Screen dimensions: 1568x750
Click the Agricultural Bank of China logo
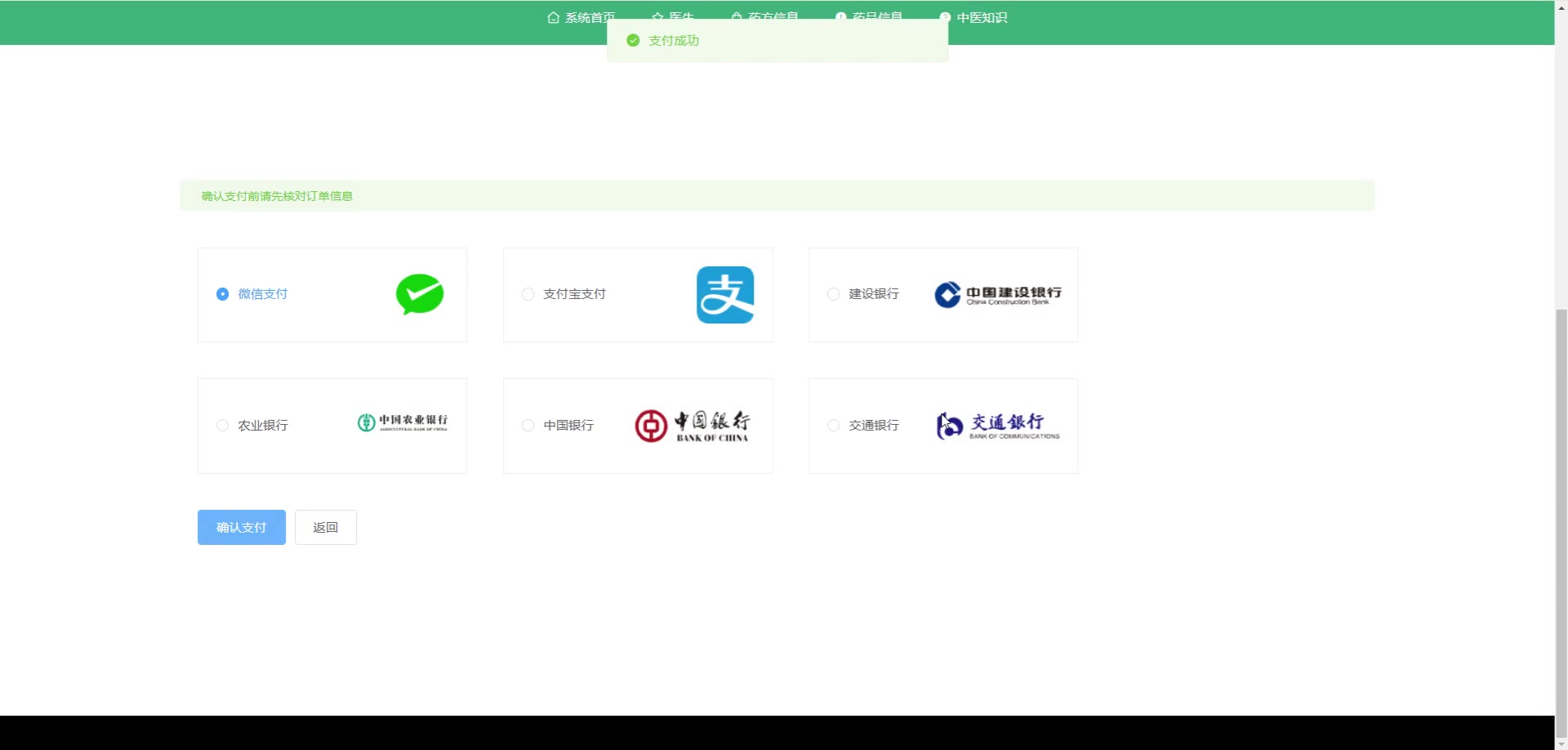pyautogui.click(x=403, y=422)
